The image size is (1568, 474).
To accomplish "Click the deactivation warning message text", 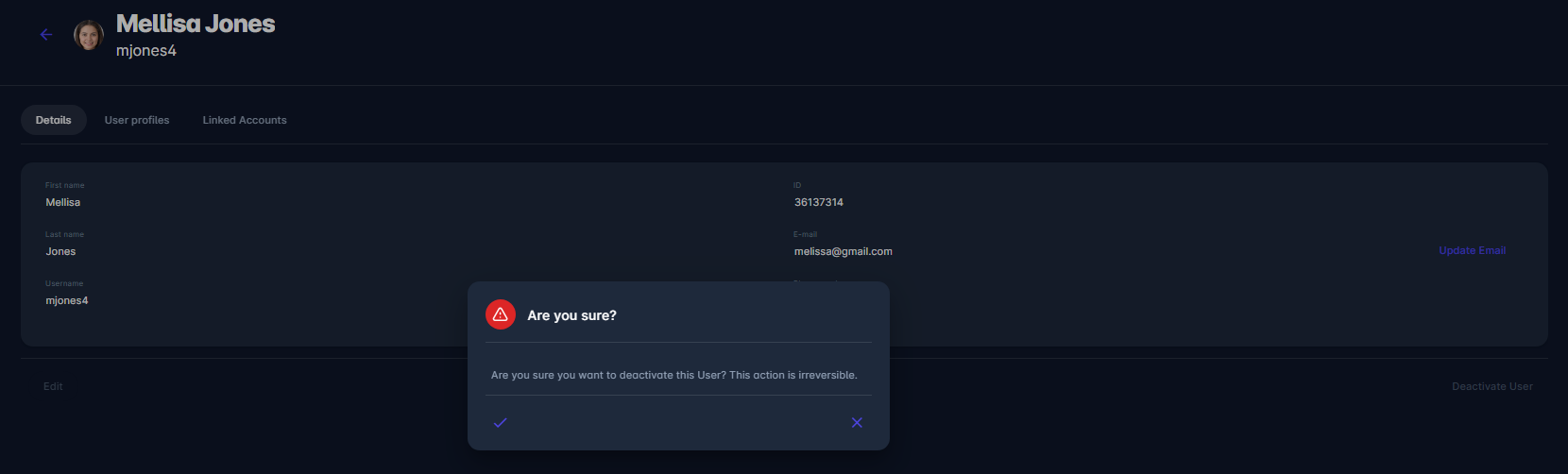I will pyautogui.click(x=673, y=375).
